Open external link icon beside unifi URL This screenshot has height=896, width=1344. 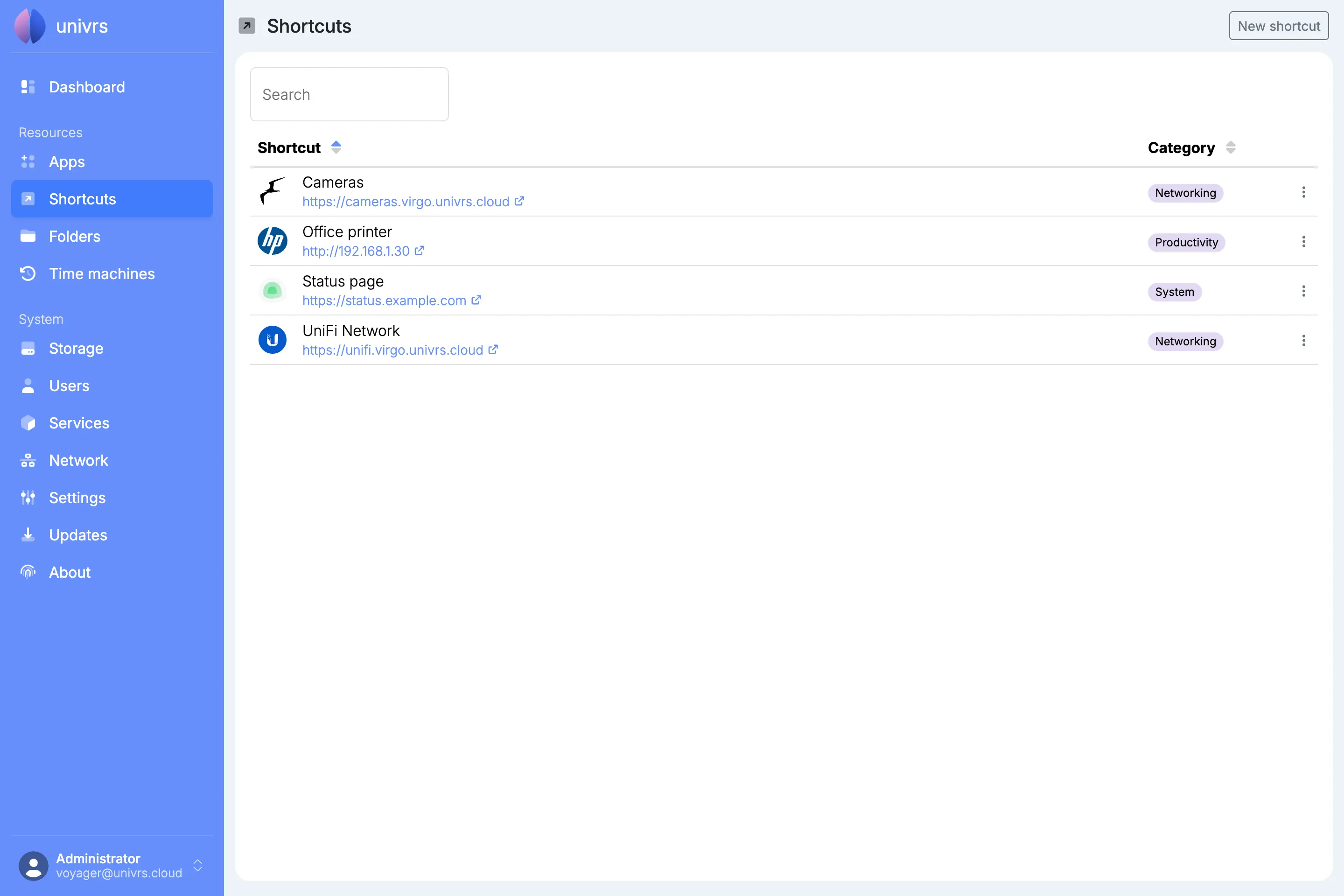(x=493, y=350)
